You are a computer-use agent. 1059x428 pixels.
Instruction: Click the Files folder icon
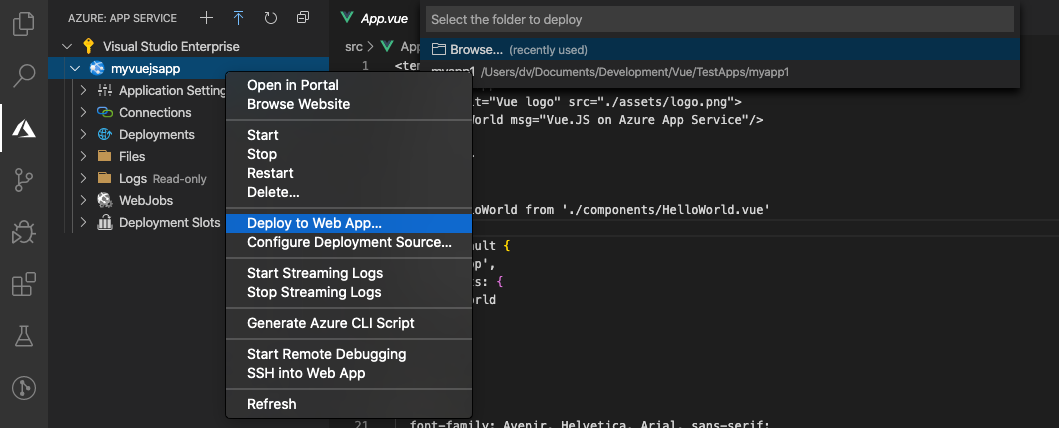coord(105,156)
